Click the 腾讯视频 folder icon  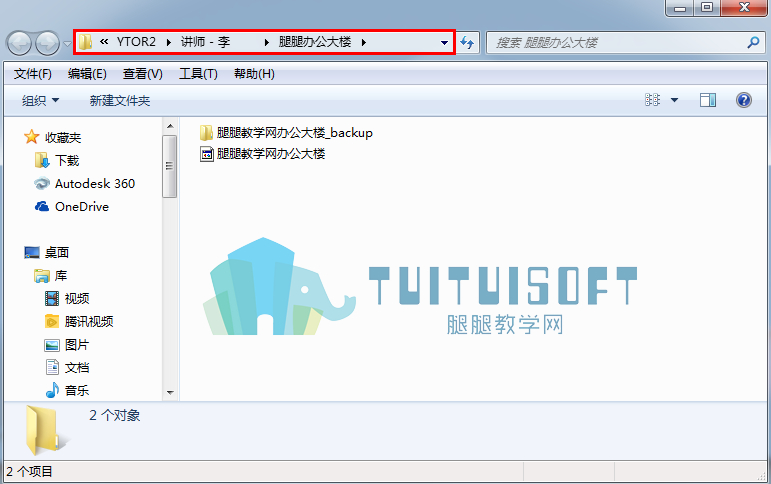click(52, 322)
